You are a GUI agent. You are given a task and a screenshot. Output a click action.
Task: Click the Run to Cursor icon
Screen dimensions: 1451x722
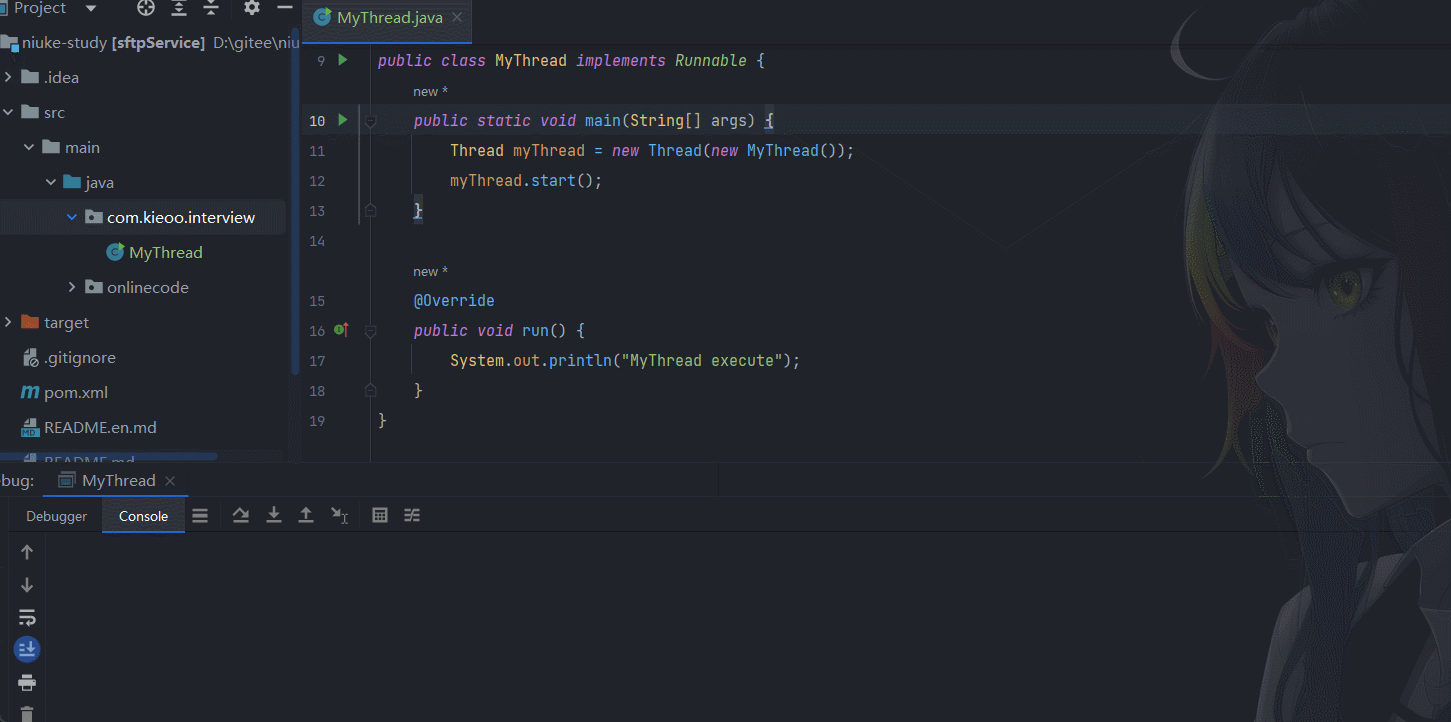pos(340,515)
